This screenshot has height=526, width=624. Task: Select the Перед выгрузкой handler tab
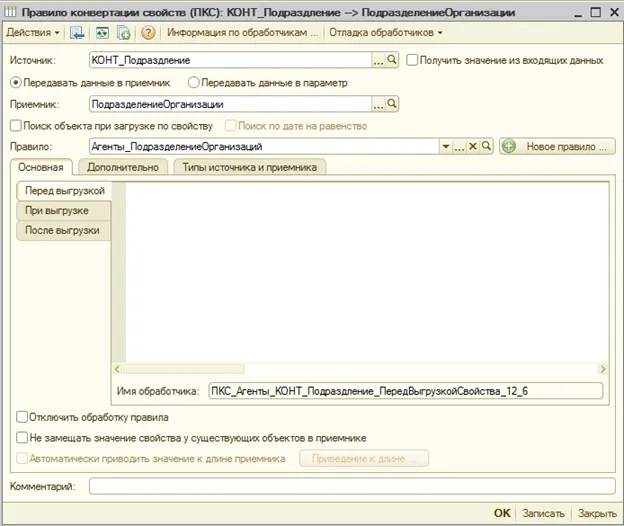click(64, 191)
